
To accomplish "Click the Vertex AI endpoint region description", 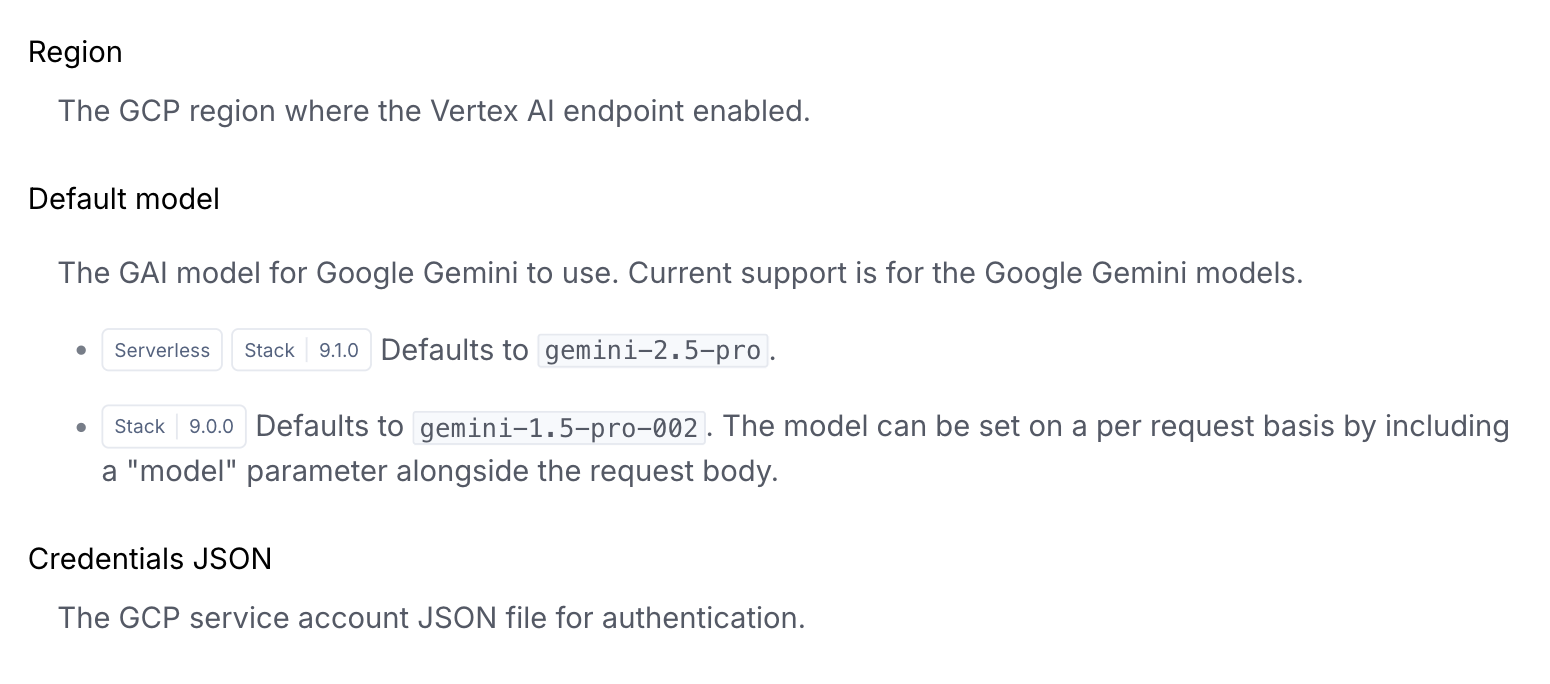I will point(434,110).
